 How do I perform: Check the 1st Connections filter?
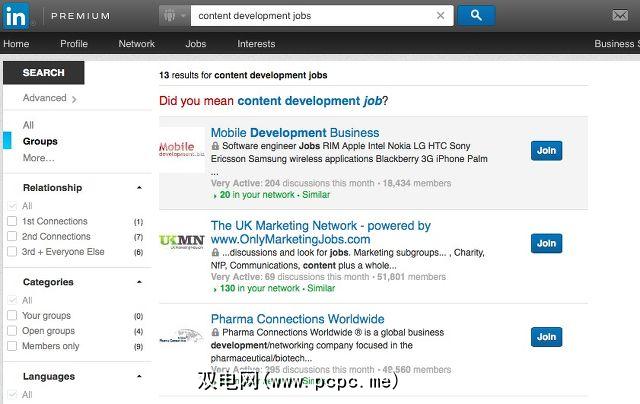[x=12, y=222]
